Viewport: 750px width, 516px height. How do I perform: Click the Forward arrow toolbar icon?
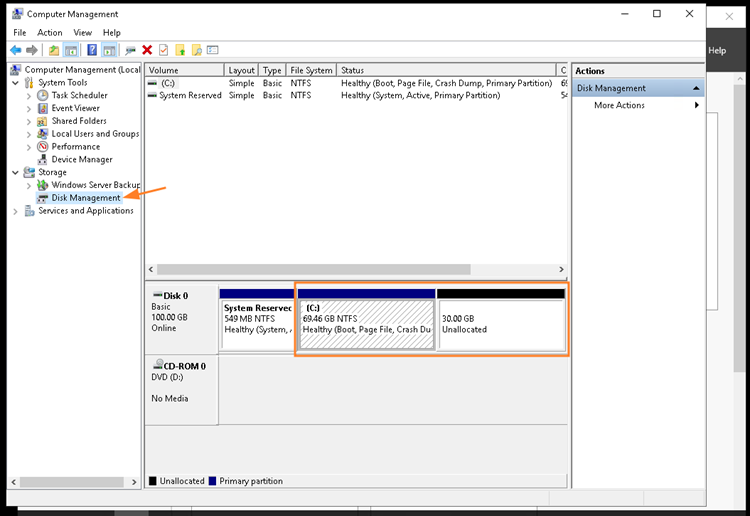[32, 50]
